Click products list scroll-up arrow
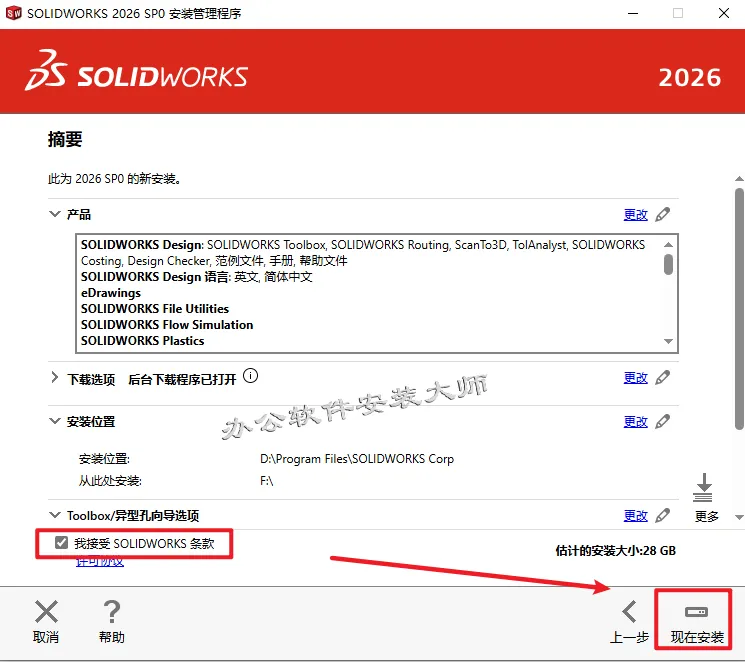This screenshot has width=745, height=662. tap(669, 244)
